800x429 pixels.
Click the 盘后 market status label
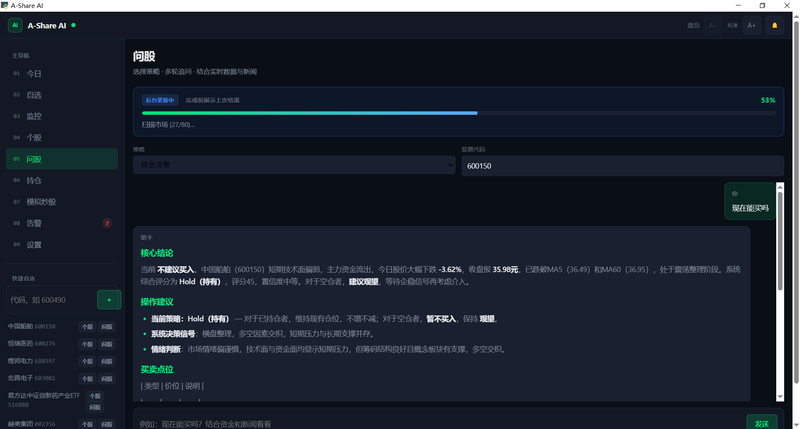pos(693,26)
